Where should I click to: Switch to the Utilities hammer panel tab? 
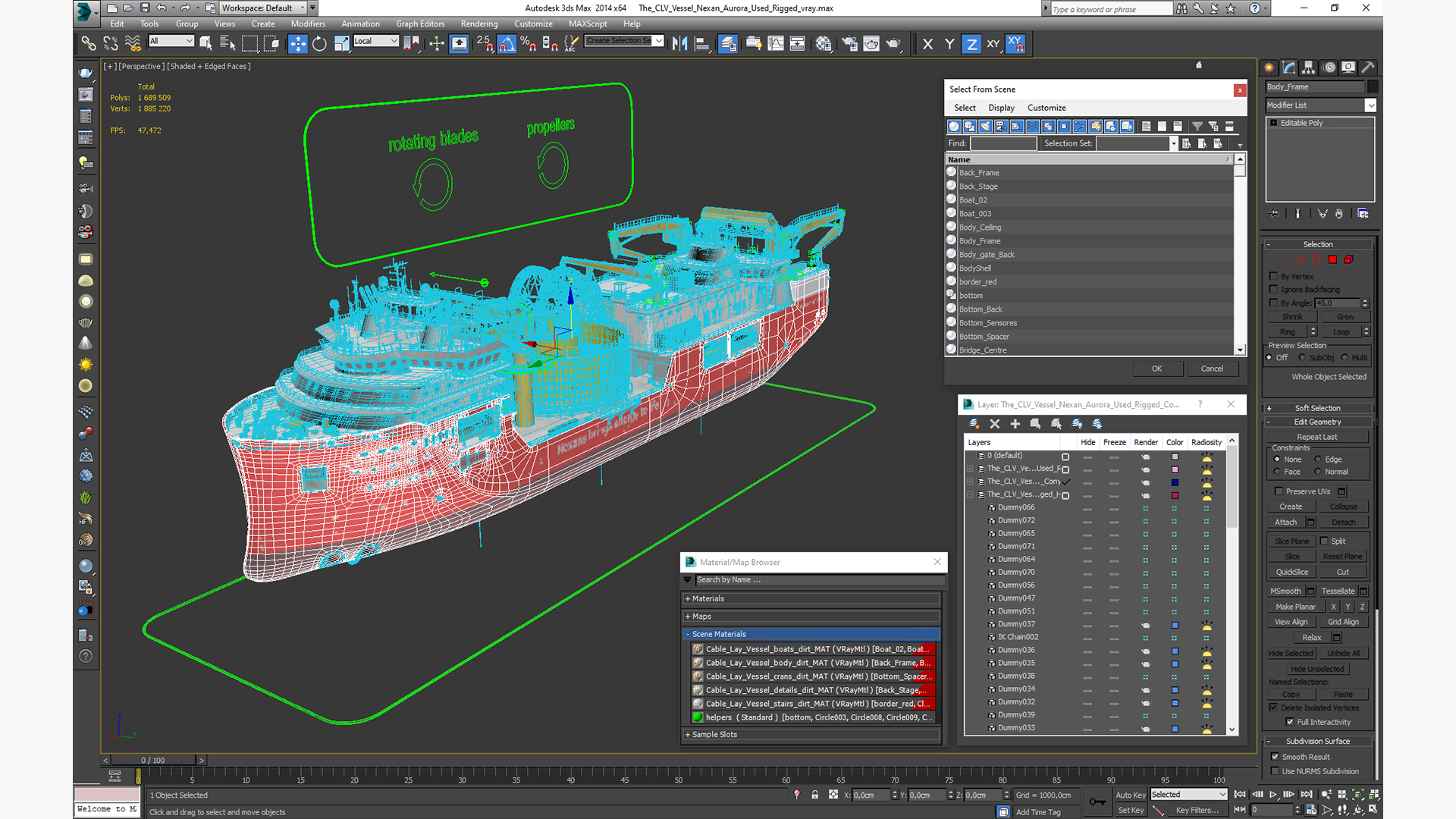[1367, 67]
